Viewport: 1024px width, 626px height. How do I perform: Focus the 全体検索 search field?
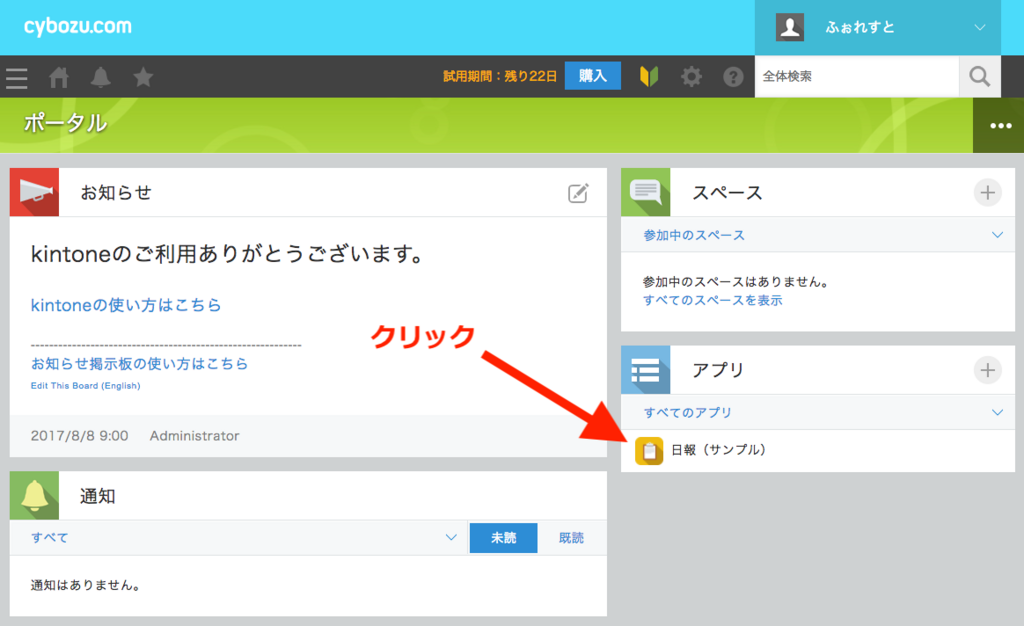[x=857, y=76]
